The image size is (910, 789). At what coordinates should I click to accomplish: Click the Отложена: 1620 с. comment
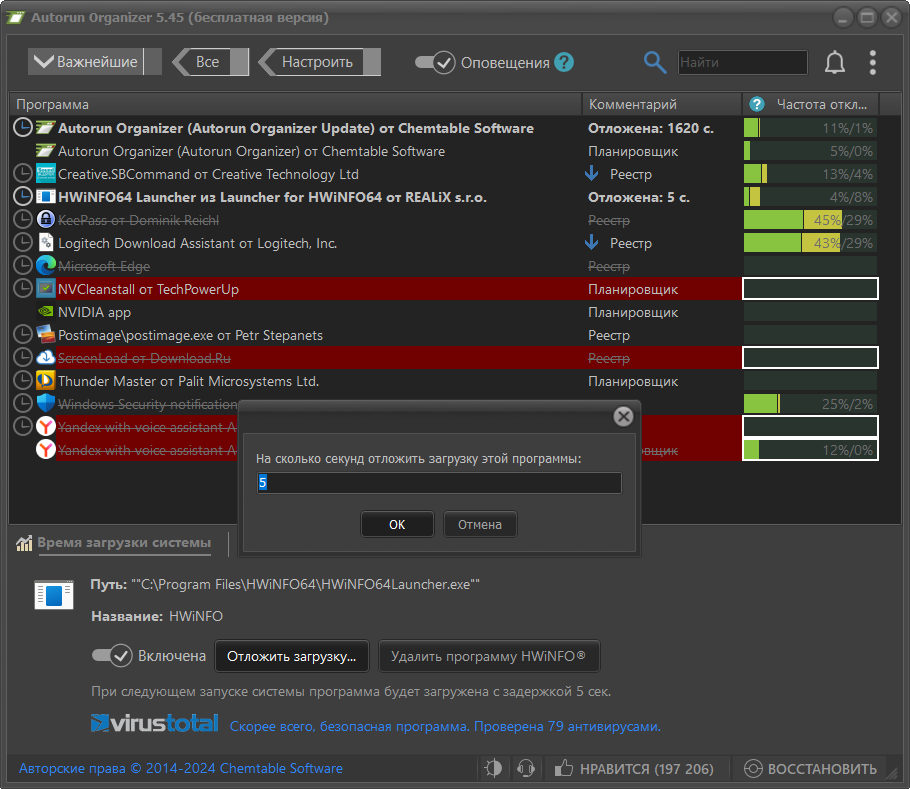pos(651,128)
